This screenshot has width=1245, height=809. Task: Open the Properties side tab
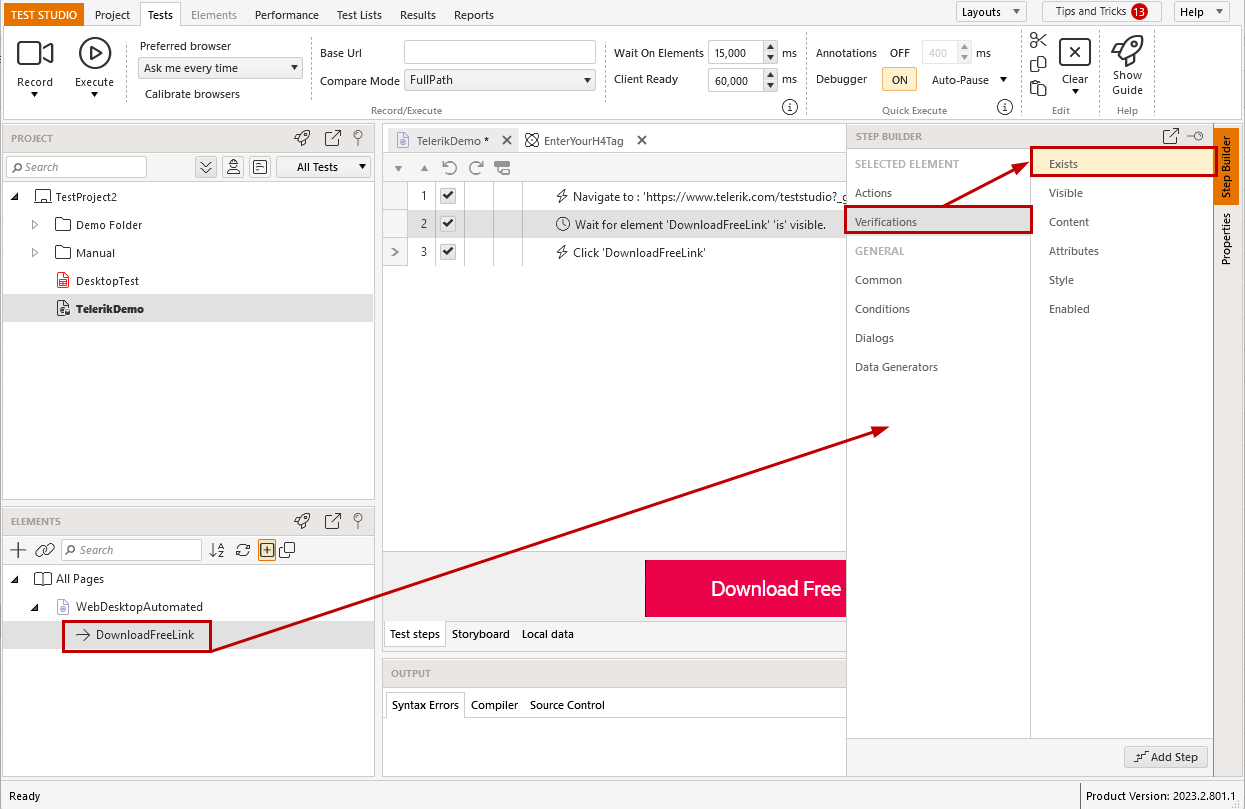(1226, 238)
